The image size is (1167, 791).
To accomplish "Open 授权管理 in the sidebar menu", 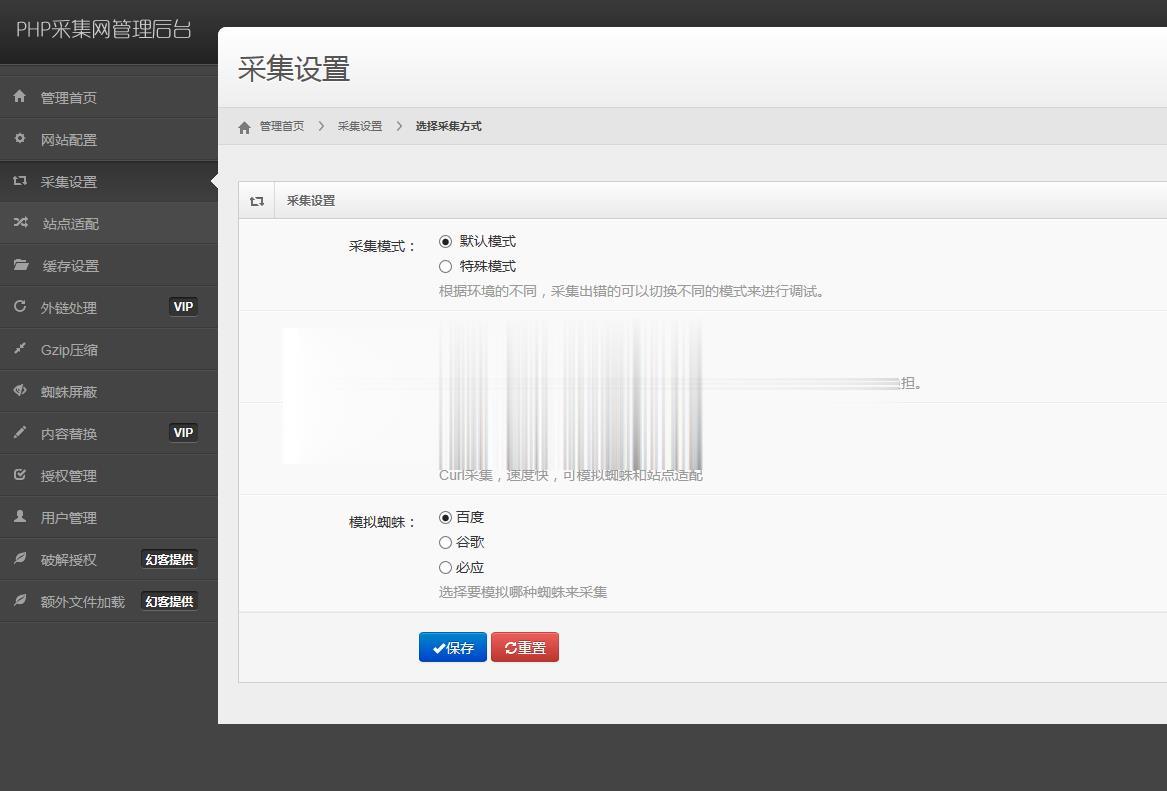I will pyautogui.click(x=109, y=475).
